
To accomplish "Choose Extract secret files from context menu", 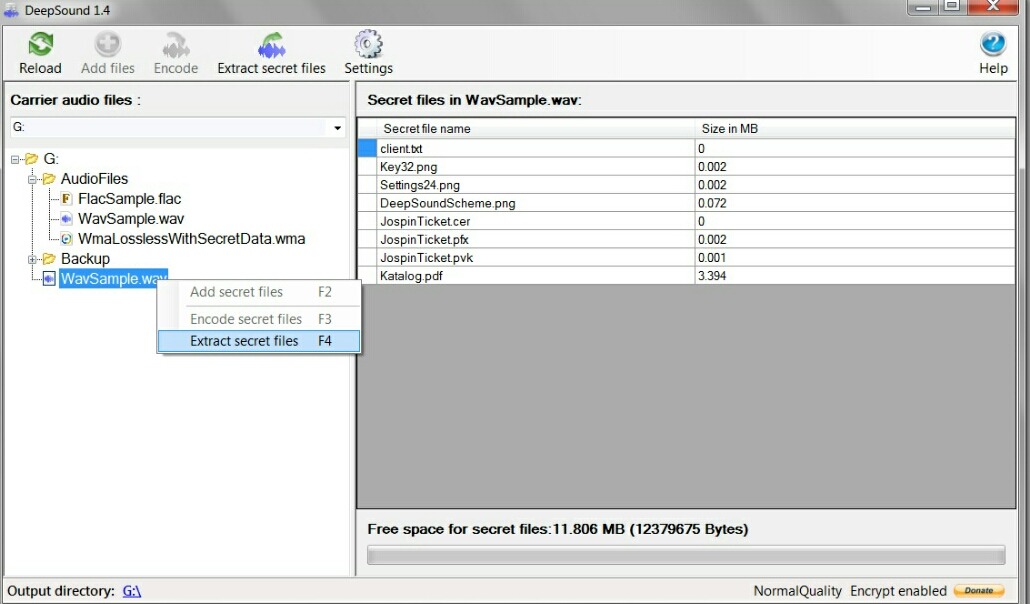I will tap(244, 341).
